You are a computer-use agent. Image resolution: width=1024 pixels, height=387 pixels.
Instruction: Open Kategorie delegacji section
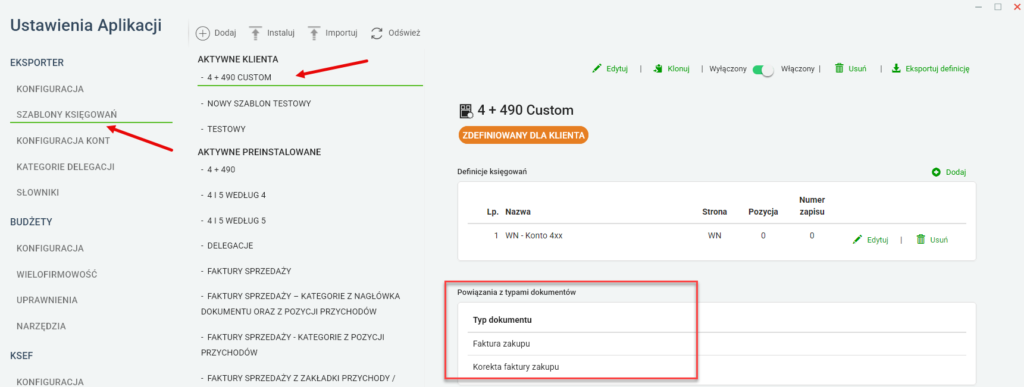coord(65,166)
